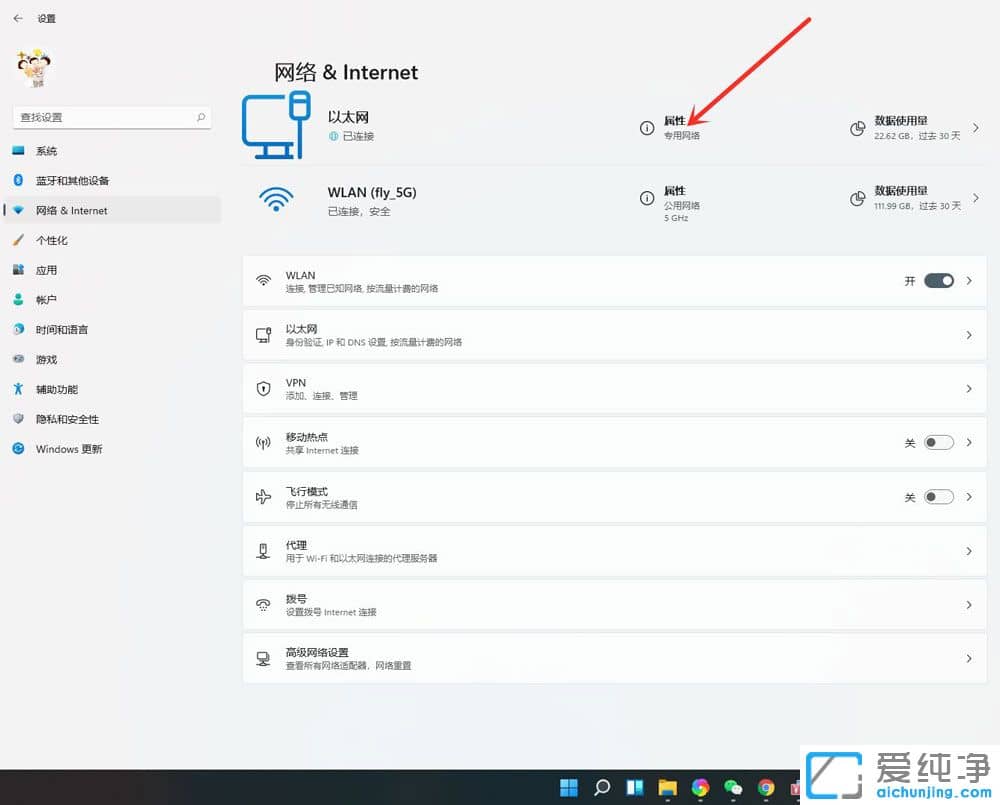Open the 高级网络设置 row

tap(615, 659)
